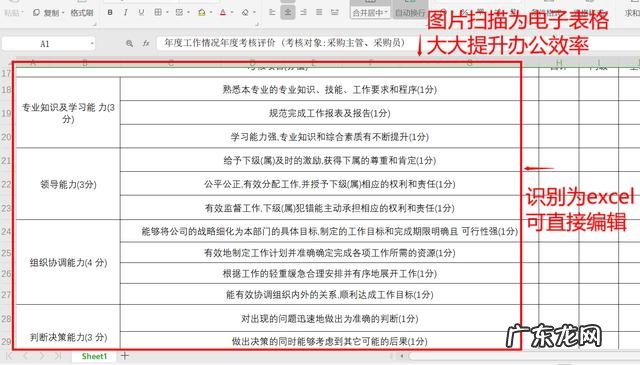This screenshot has height=365, width=640.
Task: Select row header 24
Action: 6,231
